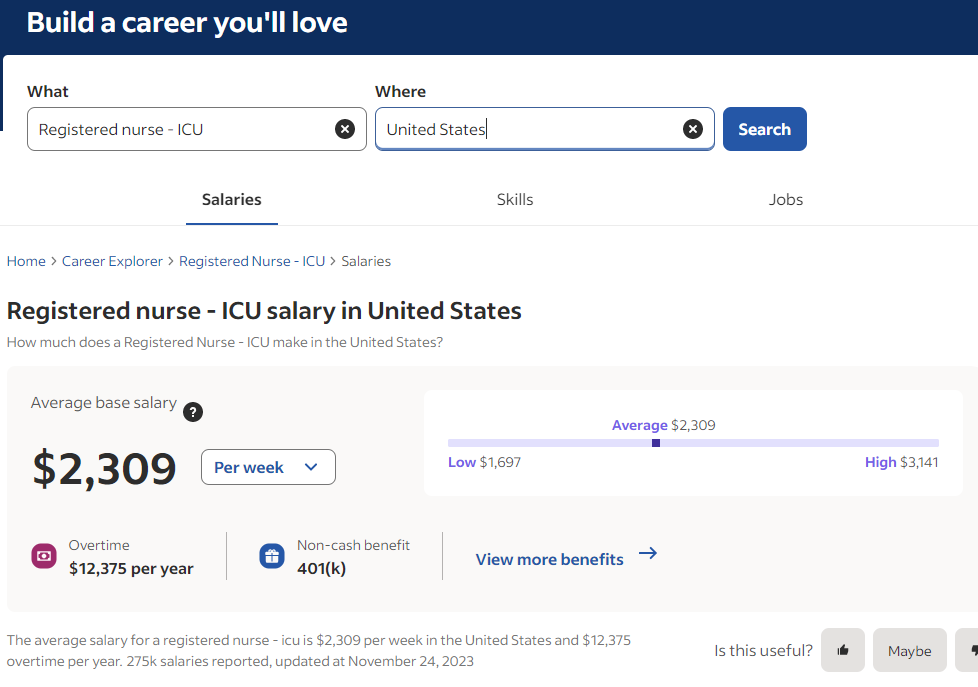The image size is (978, 687).
Task: Clear the 'Registered nurse - ICU' search field
Action: (x=344, y=129)
